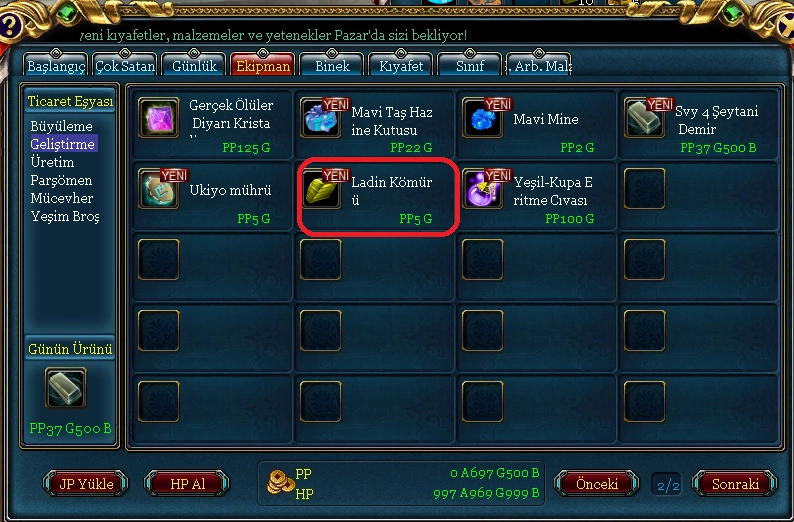Click the question mark help icon
This screenshot has height=522, width=794.
[10, 26]
